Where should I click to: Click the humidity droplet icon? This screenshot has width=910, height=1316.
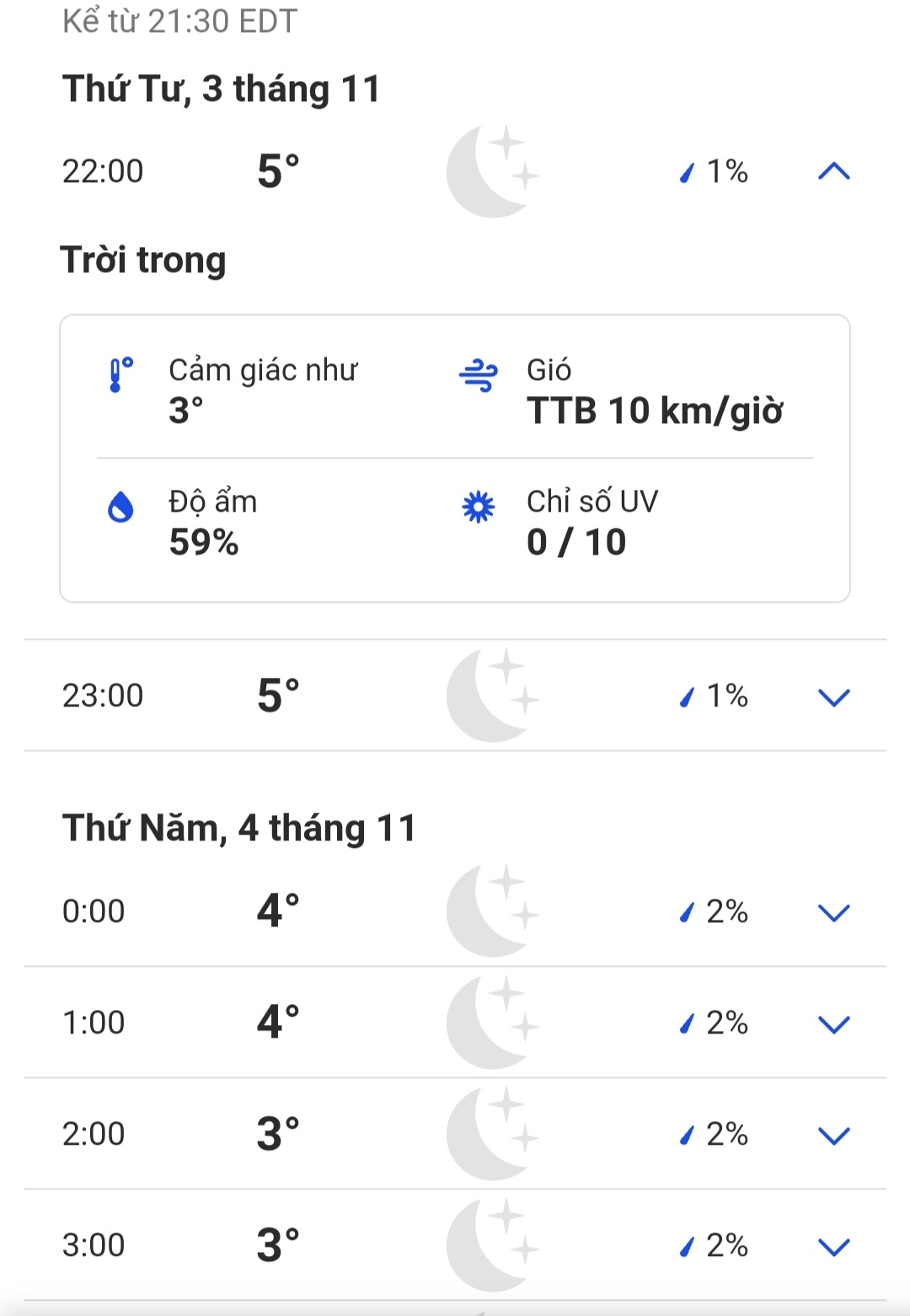pyautogui.click(x=120, y=507)
